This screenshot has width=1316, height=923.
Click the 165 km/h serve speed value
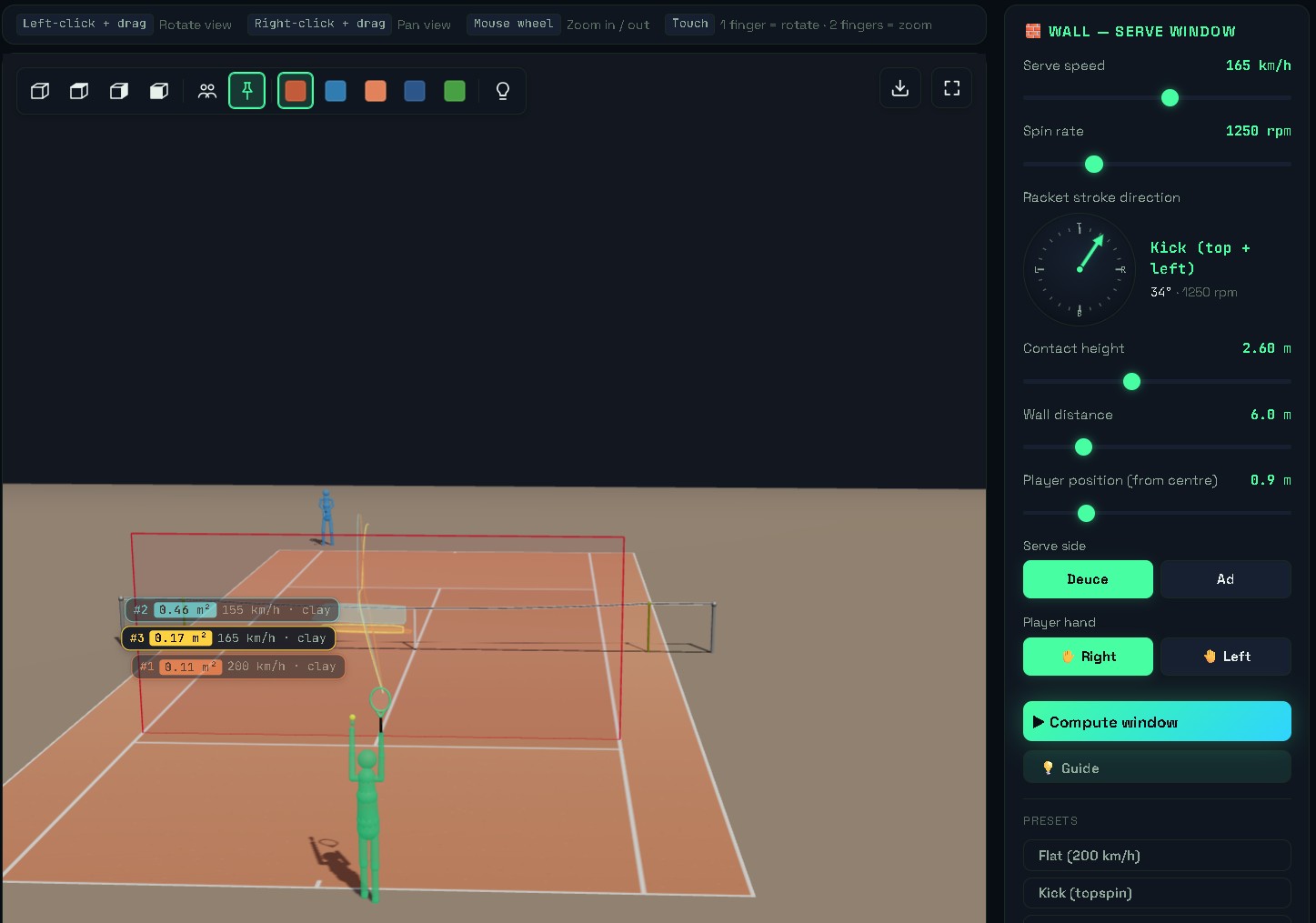click(1258, 65)
